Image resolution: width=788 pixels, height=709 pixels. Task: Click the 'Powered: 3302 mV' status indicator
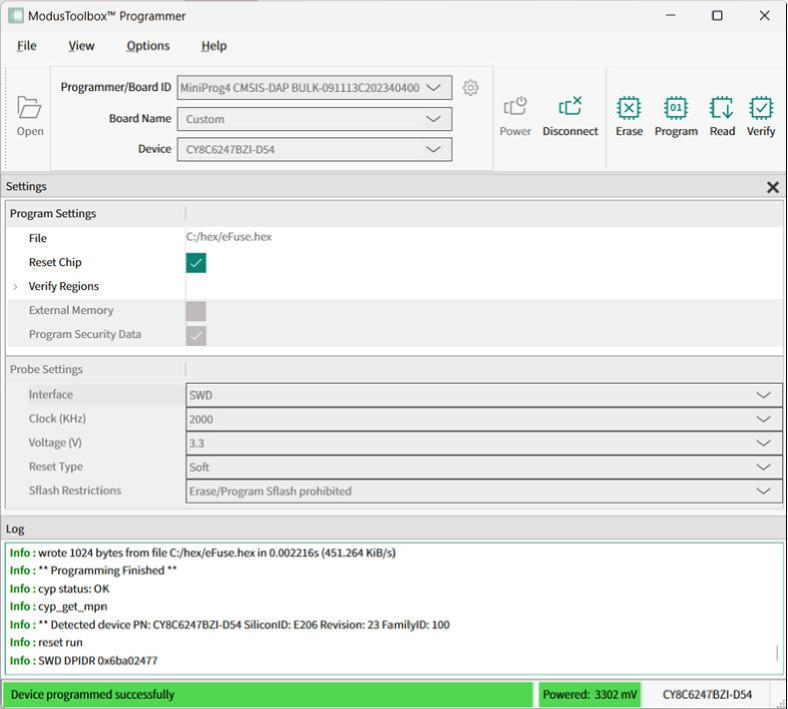click(589, 694)
